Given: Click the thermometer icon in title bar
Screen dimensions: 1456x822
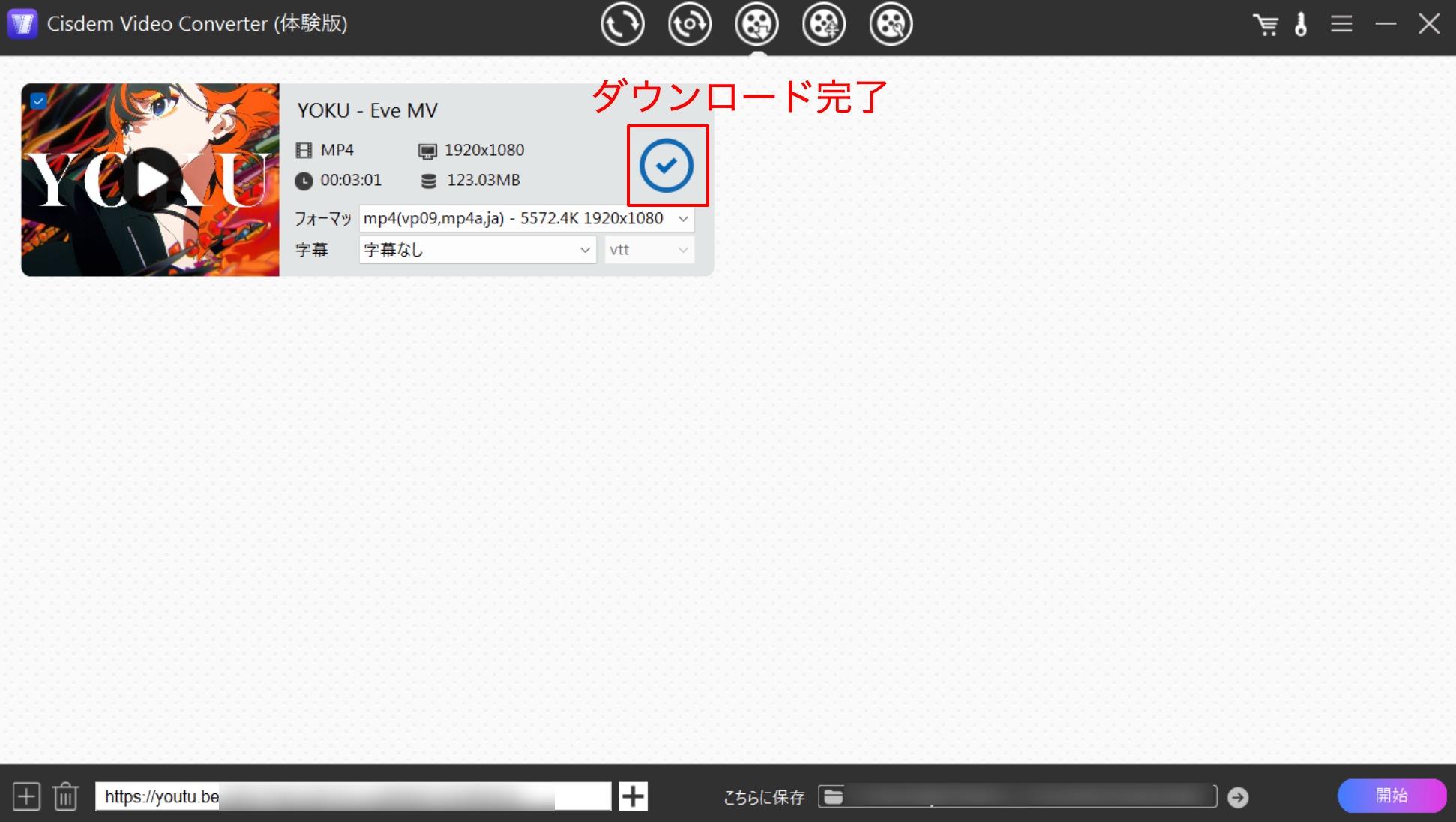Looking at the screenshot, I should pos(1301,25).
